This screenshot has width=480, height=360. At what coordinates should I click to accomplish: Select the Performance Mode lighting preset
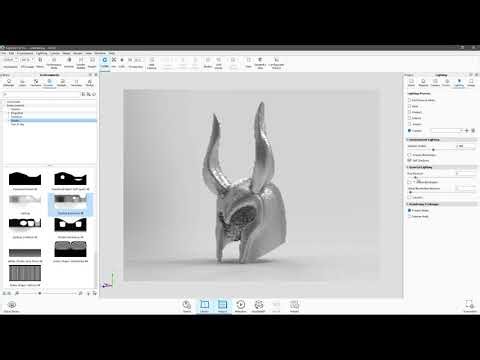[x=410, y=100]
